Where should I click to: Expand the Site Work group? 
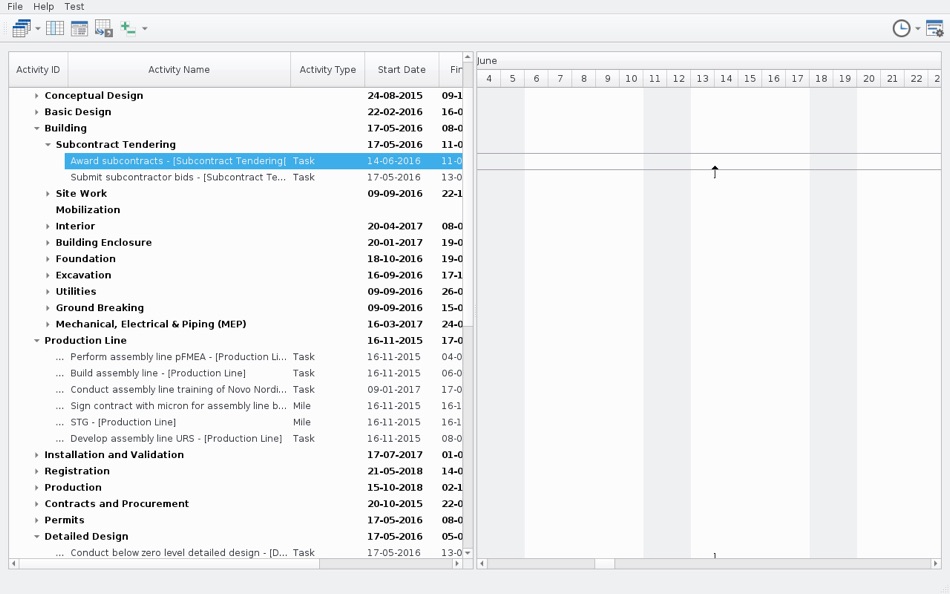click(x=48, y=194)
